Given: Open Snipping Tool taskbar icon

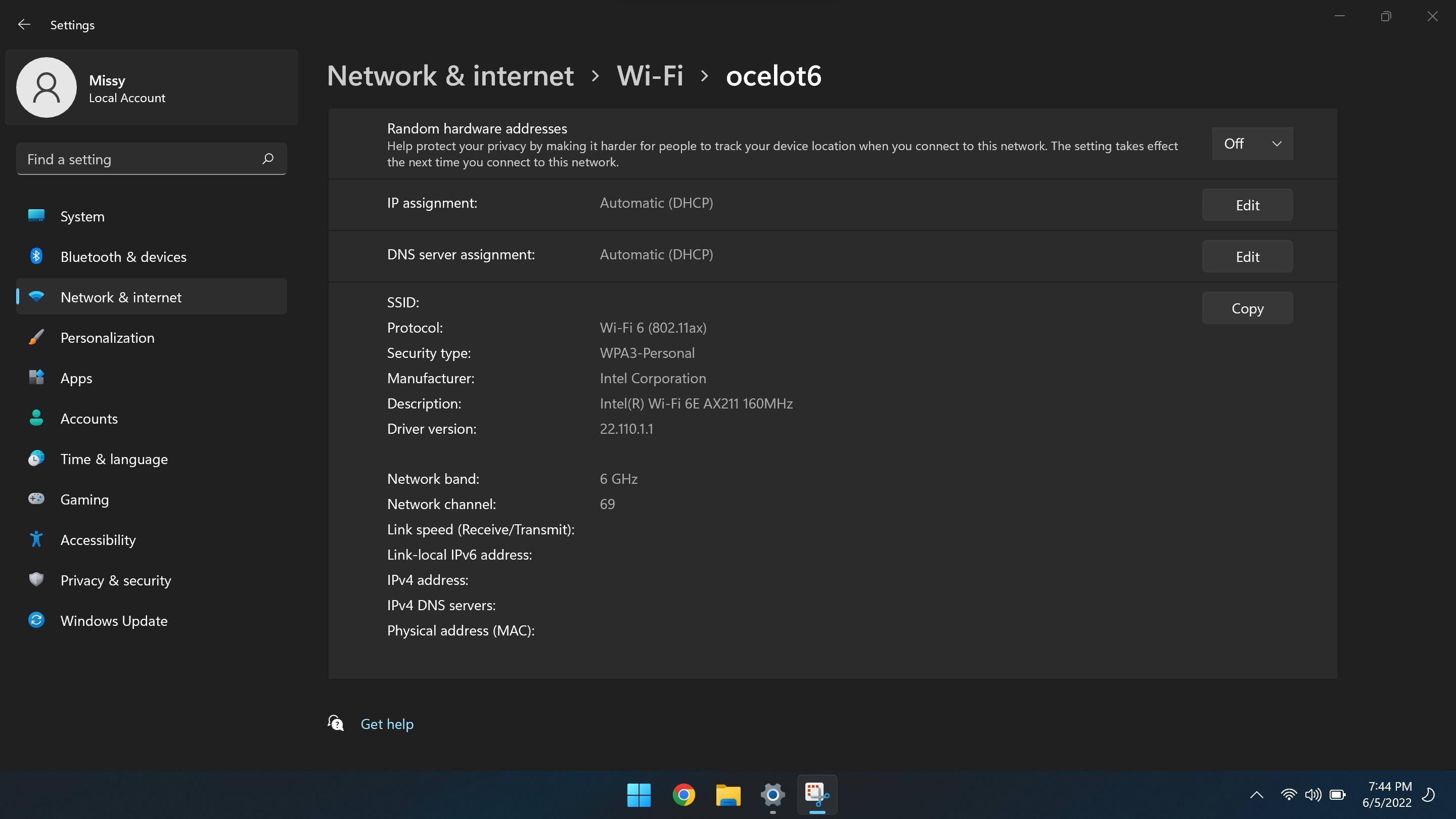Looking at the screenshot, I should [x=817, y=794].
